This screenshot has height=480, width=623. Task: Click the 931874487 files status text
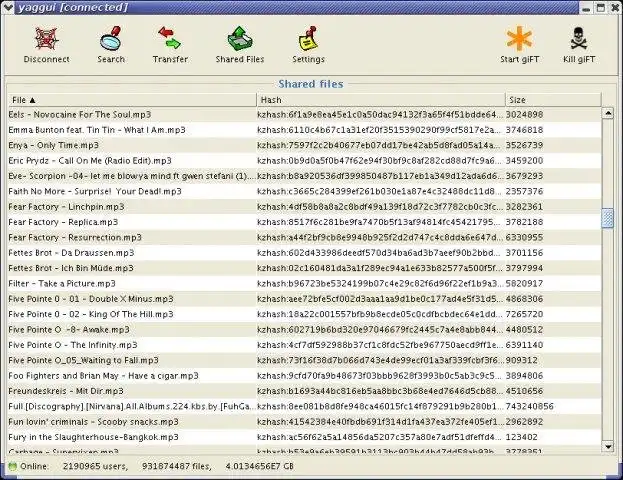click(x=177, y=466)
